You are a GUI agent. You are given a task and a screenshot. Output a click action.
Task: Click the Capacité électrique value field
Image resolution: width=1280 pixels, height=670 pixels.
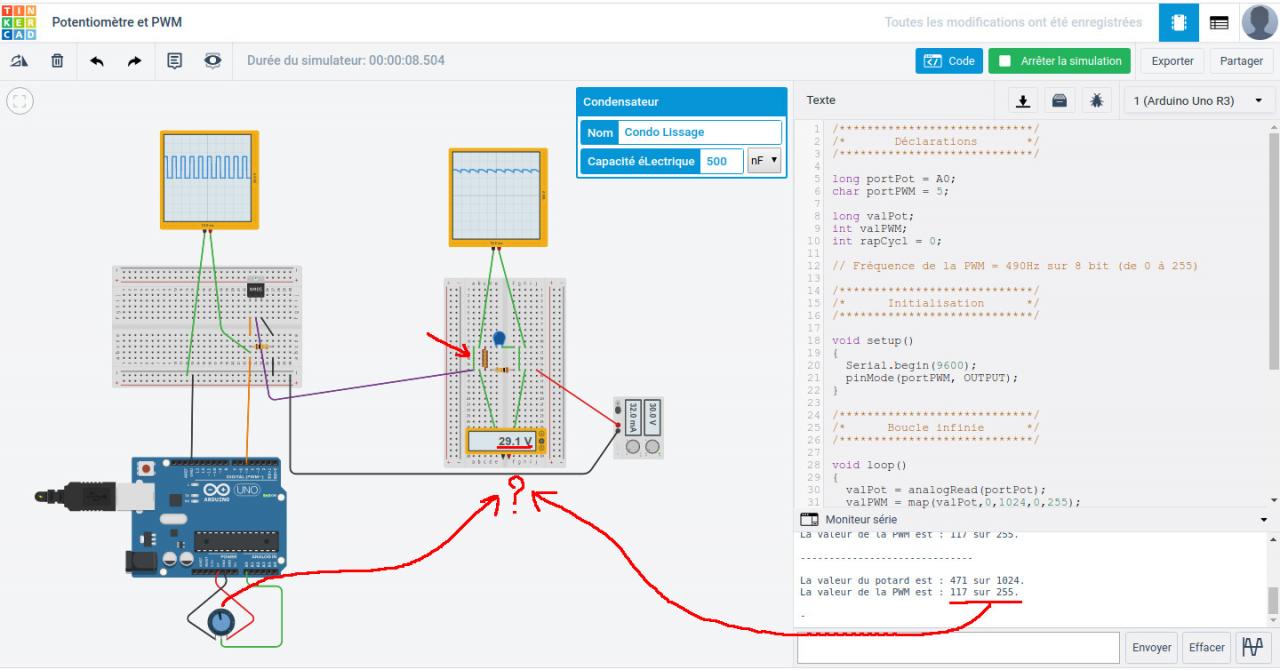[x=721, y=161]
